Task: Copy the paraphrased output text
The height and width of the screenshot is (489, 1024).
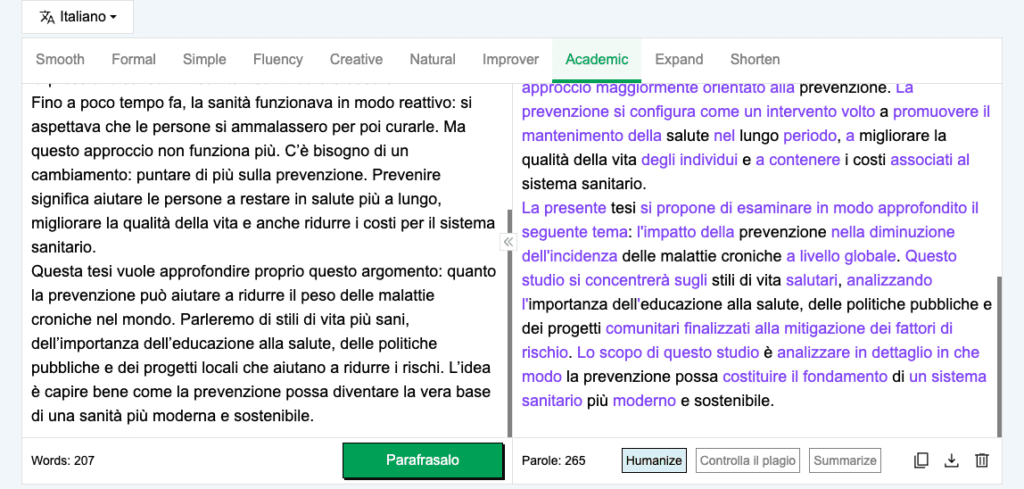Action: click(x=921, y=461)
